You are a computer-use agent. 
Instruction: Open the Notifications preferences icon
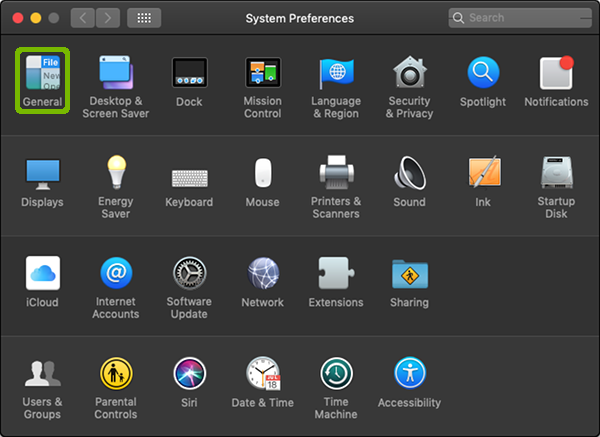556,73
